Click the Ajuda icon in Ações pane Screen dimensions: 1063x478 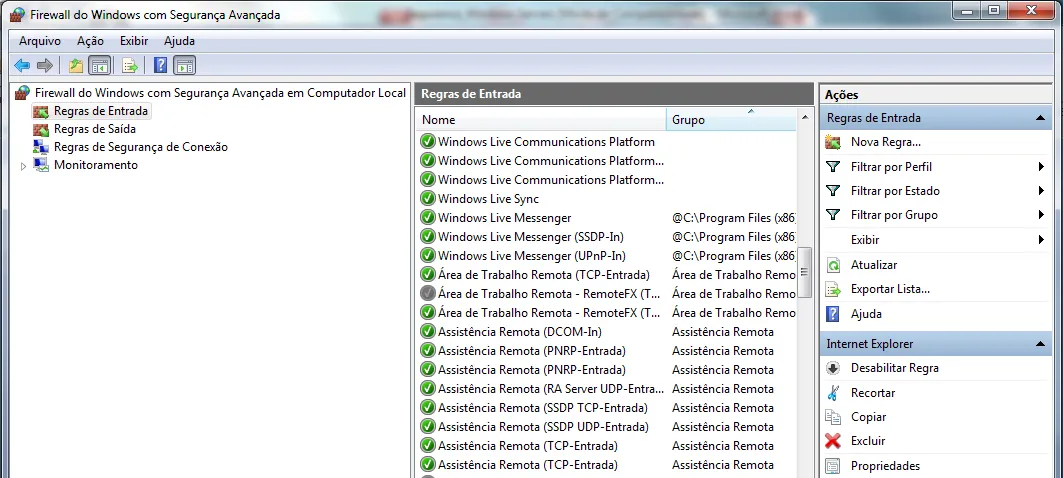833,314
